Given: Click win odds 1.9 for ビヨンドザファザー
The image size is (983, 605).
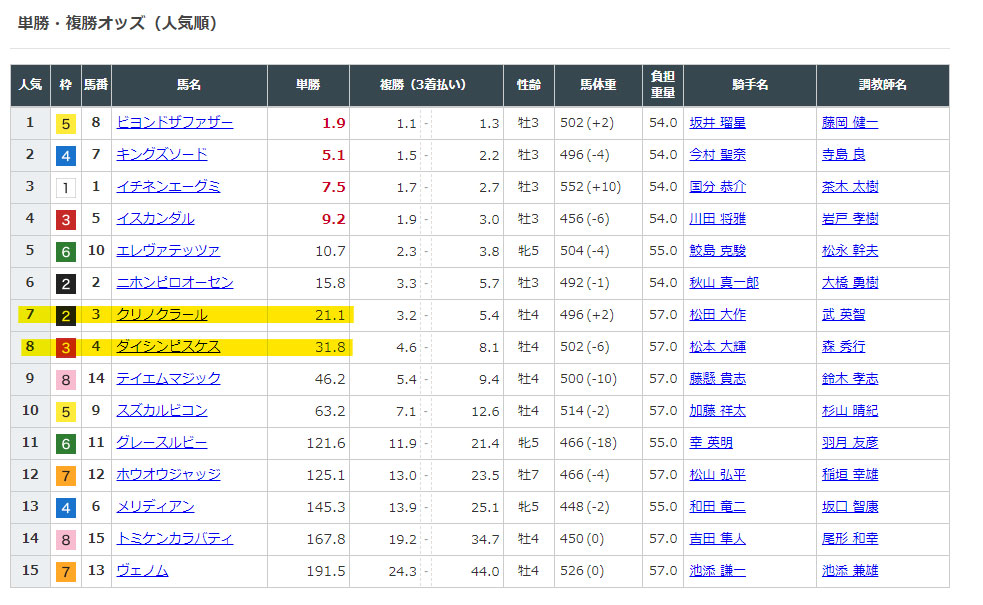Looking at the screenshot, I should tap(333, 123).
